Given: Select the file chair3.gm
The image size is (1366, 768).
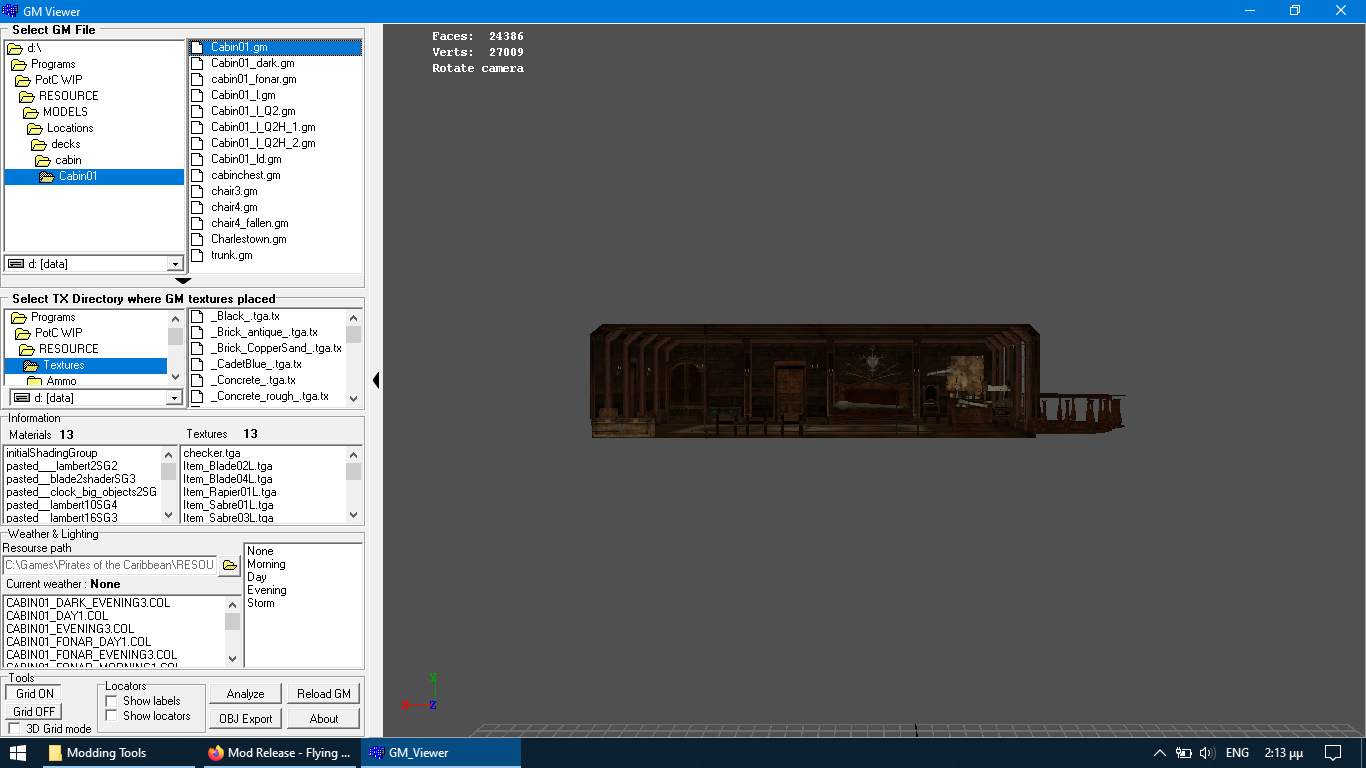Looking at the screenshot, I should [x=234, y=191].
